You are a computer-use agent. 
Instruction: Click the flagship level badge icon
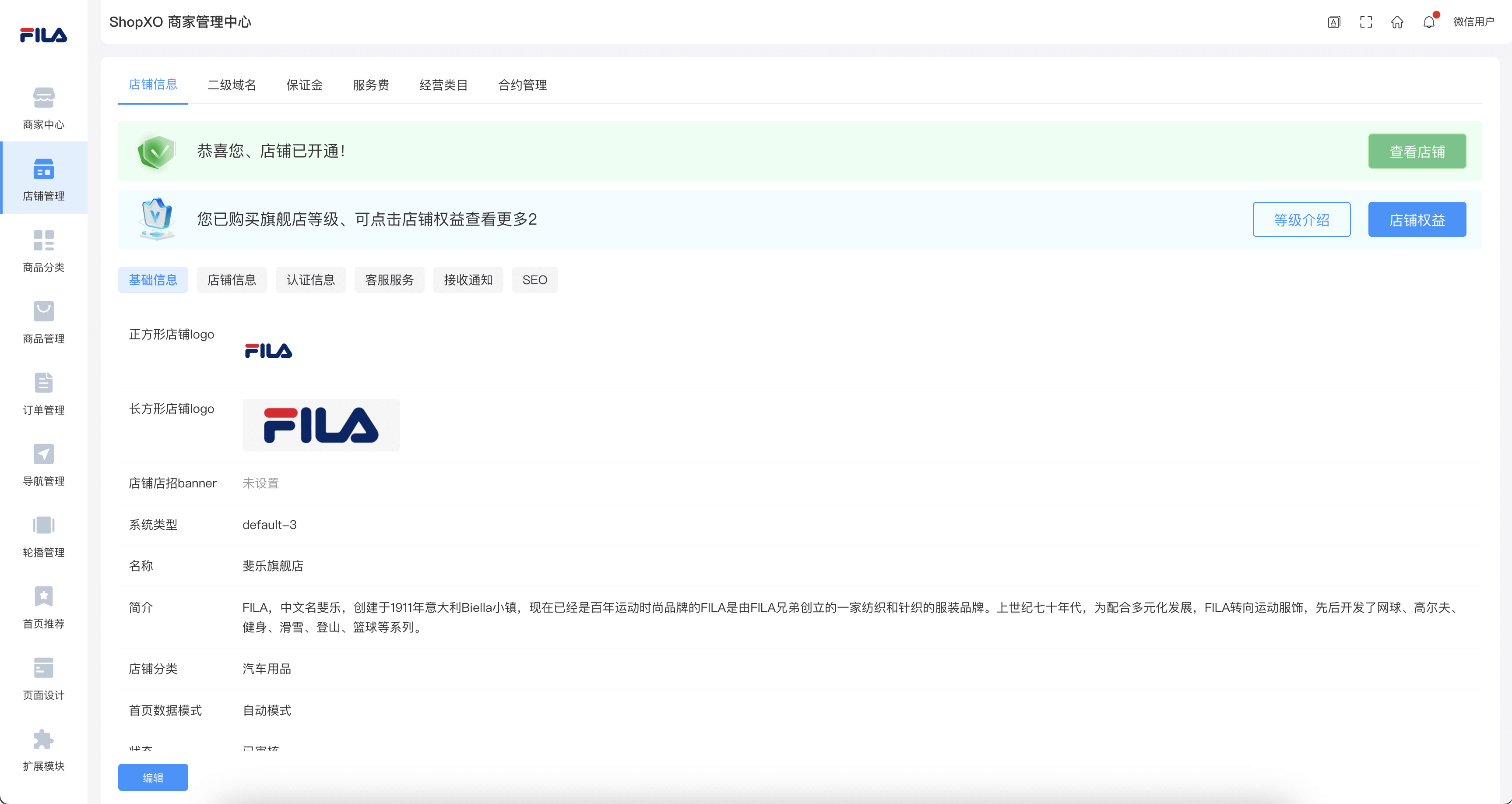point(156,219)
